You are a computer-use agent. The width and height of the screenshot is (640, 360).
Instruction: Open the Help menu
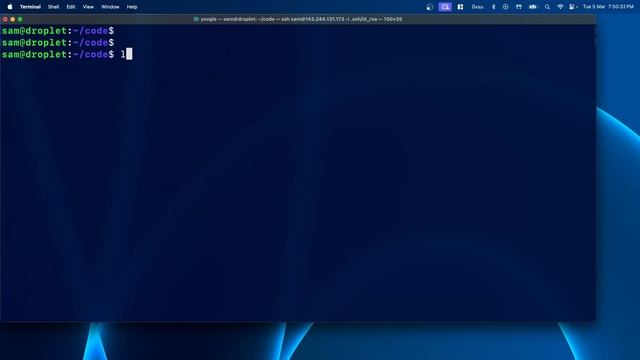[132, 7]
